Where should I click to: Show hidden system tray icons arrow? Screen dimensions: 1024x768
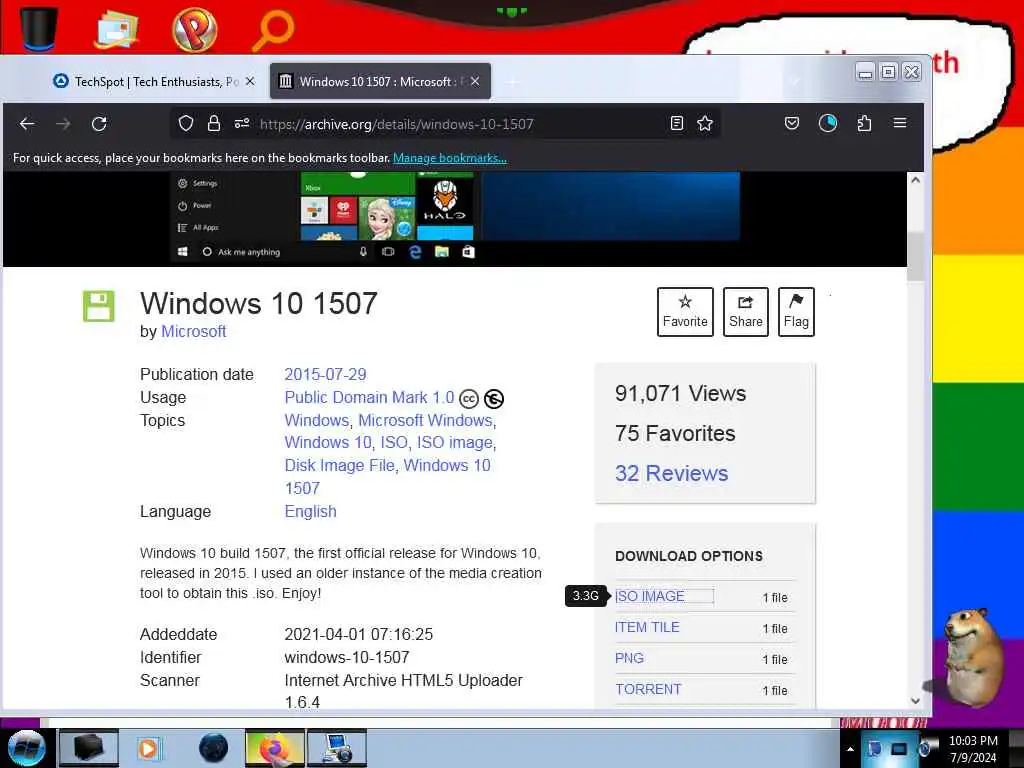pyautogui.click(x=850, y=749)
